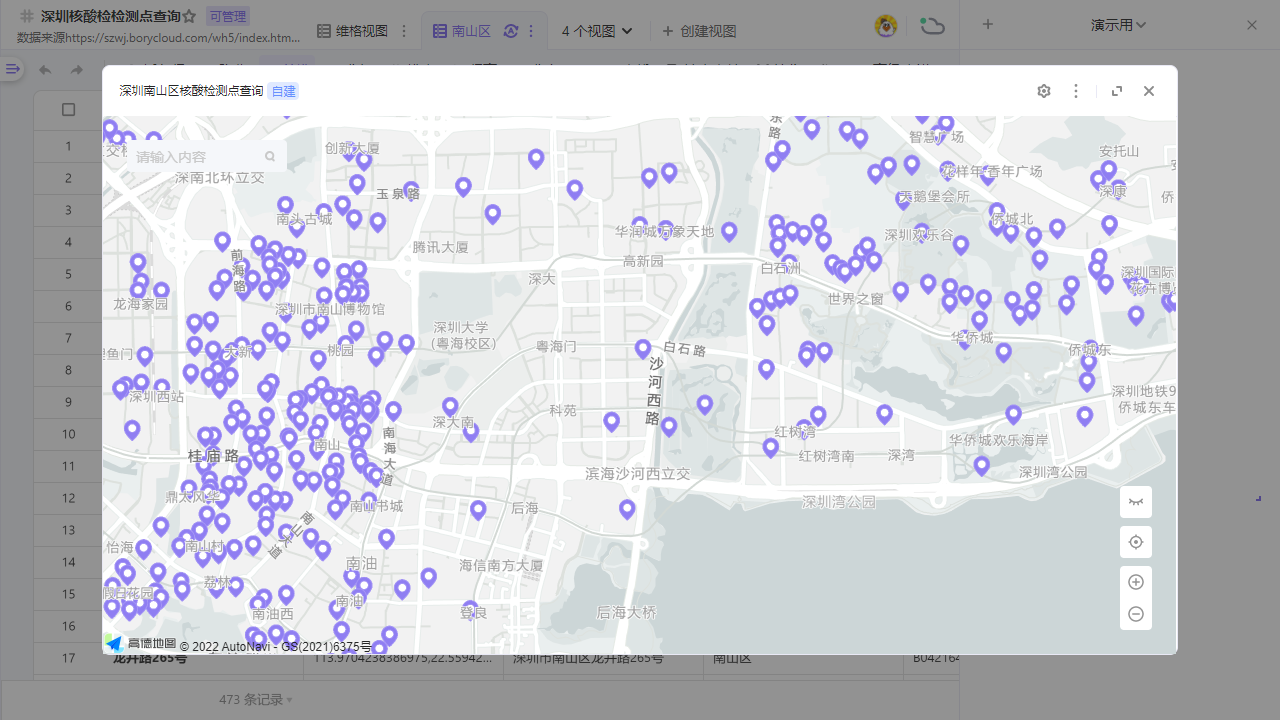
Task: Open the map widget three-dot menu
Action: point(1076,91)
